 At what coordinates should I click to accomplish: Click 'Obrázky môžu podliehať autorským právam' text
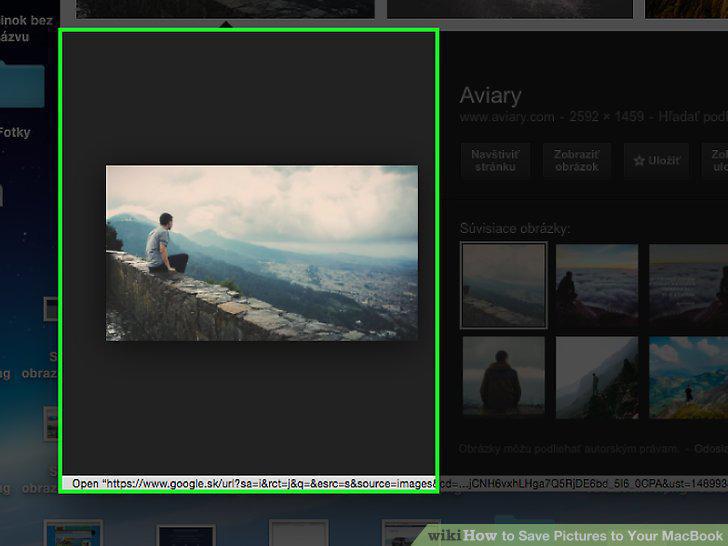pyautogui.click(x=568, y=449)
